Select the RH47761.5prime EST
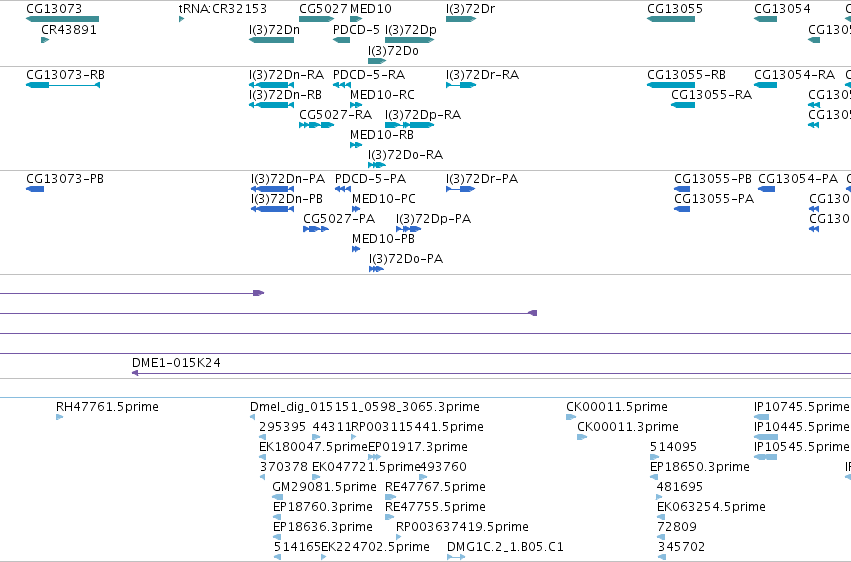Screen dimensions: 851x562 click(x=60, y=418)
